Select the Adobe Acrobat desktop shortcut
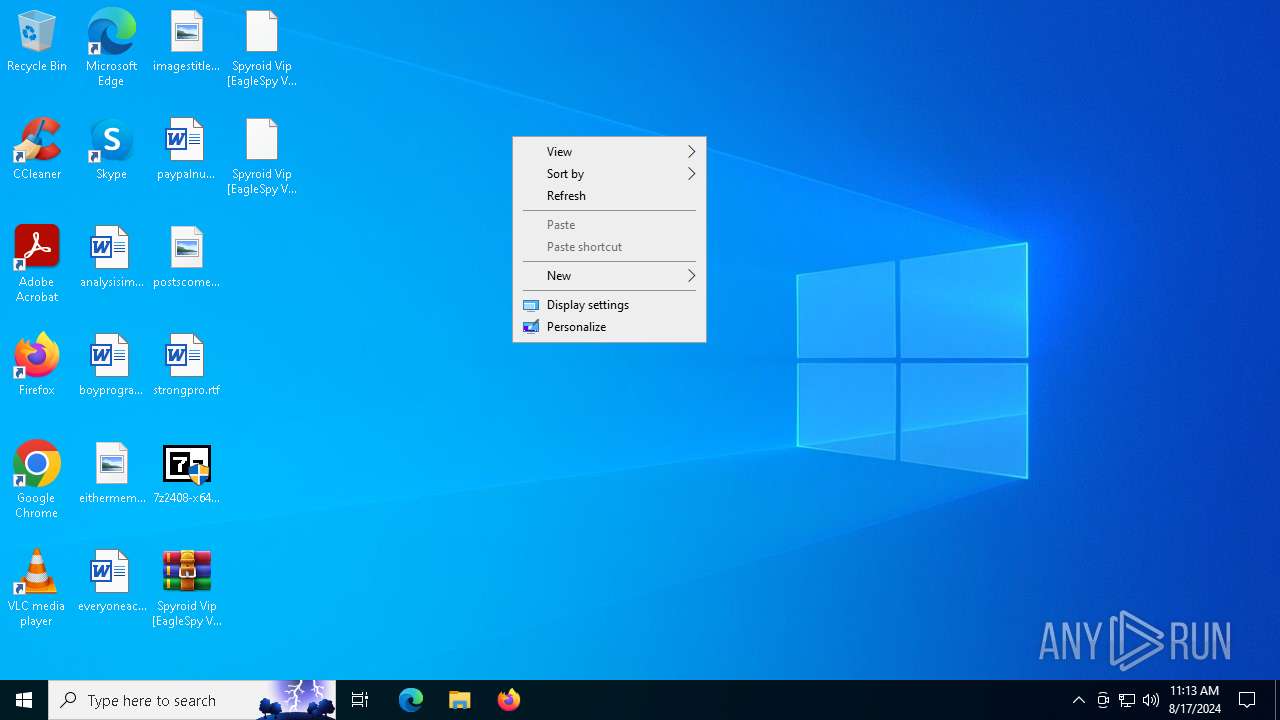 pyautogui.click(x=37, y=264)
